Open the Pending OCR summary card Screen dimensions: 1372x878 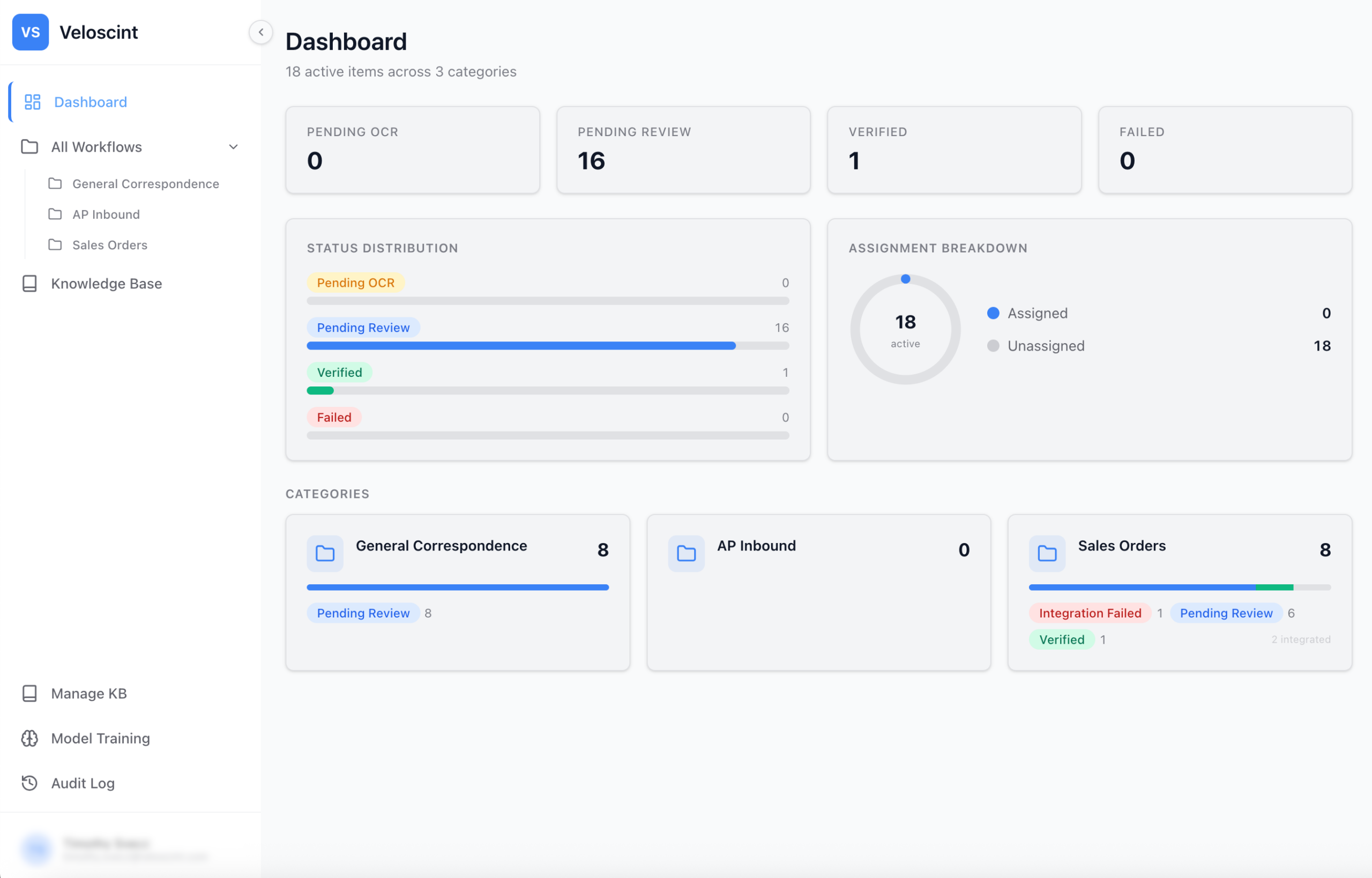point(413,150)
